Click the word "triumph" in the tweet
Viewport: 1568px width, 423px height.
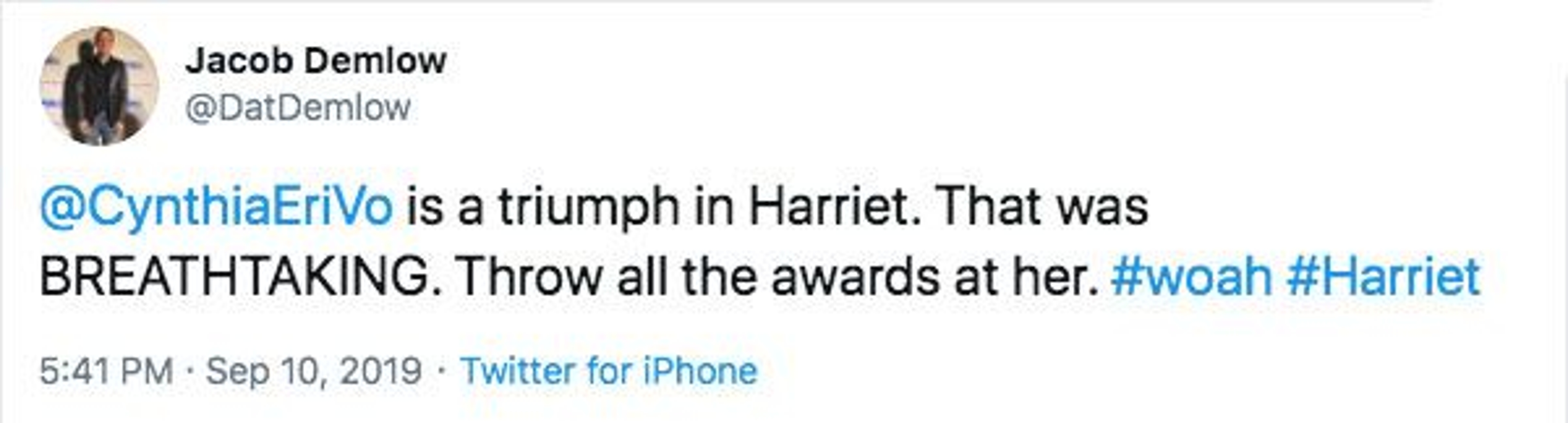coord(588,207)
